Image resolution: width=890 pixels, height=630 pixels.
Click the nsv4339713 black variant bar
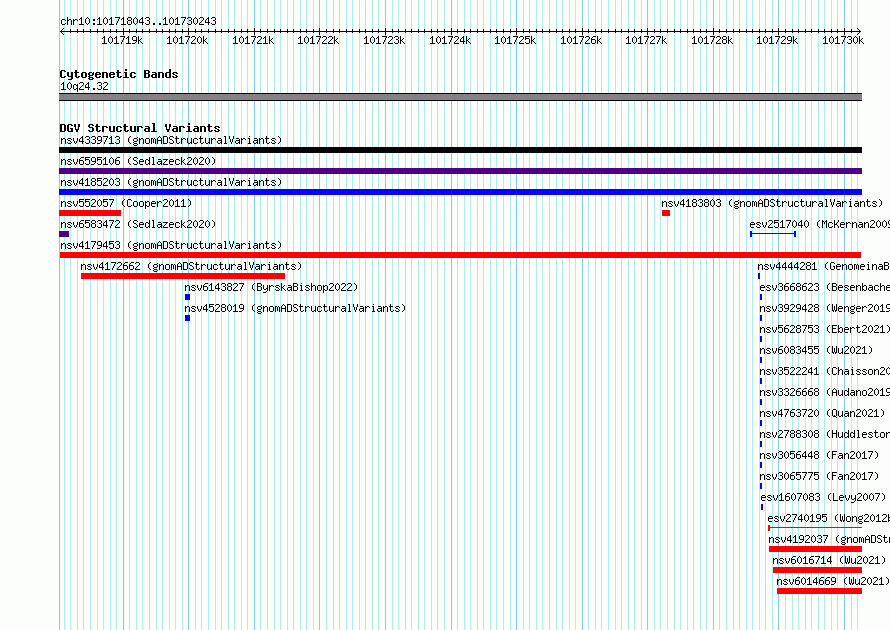(460, 150)
